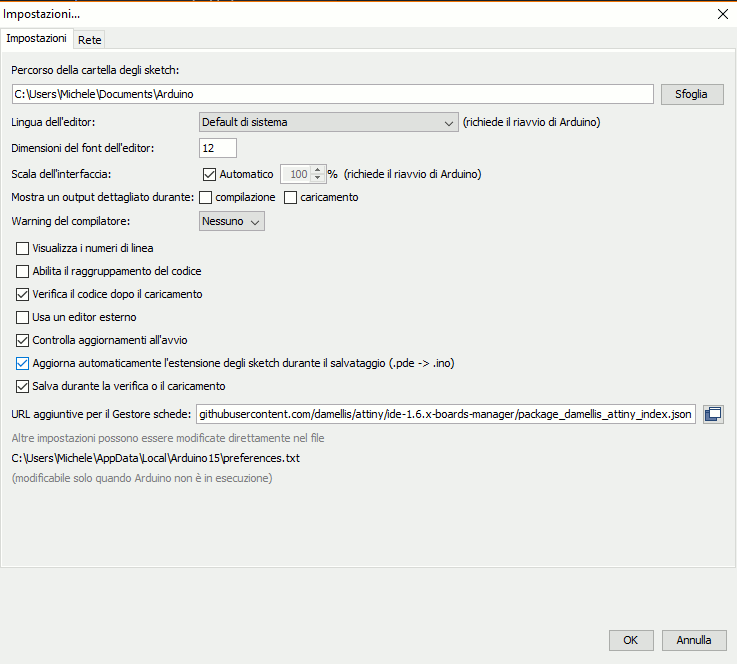Enable detailed output during caricamento

[x=291, y=197]
